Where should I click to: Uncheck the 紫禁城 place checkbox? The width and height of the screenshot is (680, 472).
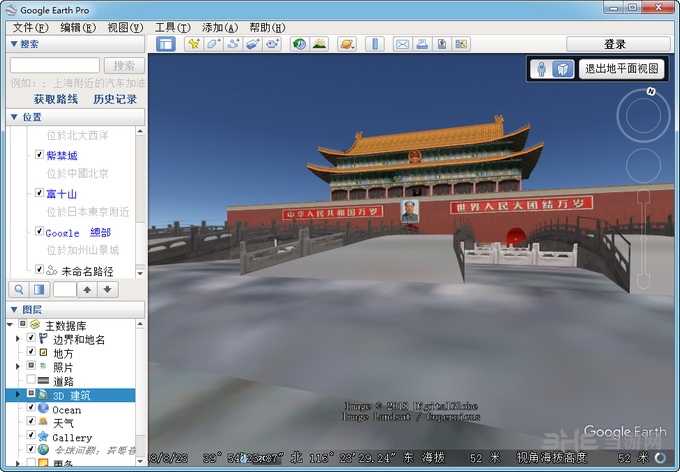39,154
